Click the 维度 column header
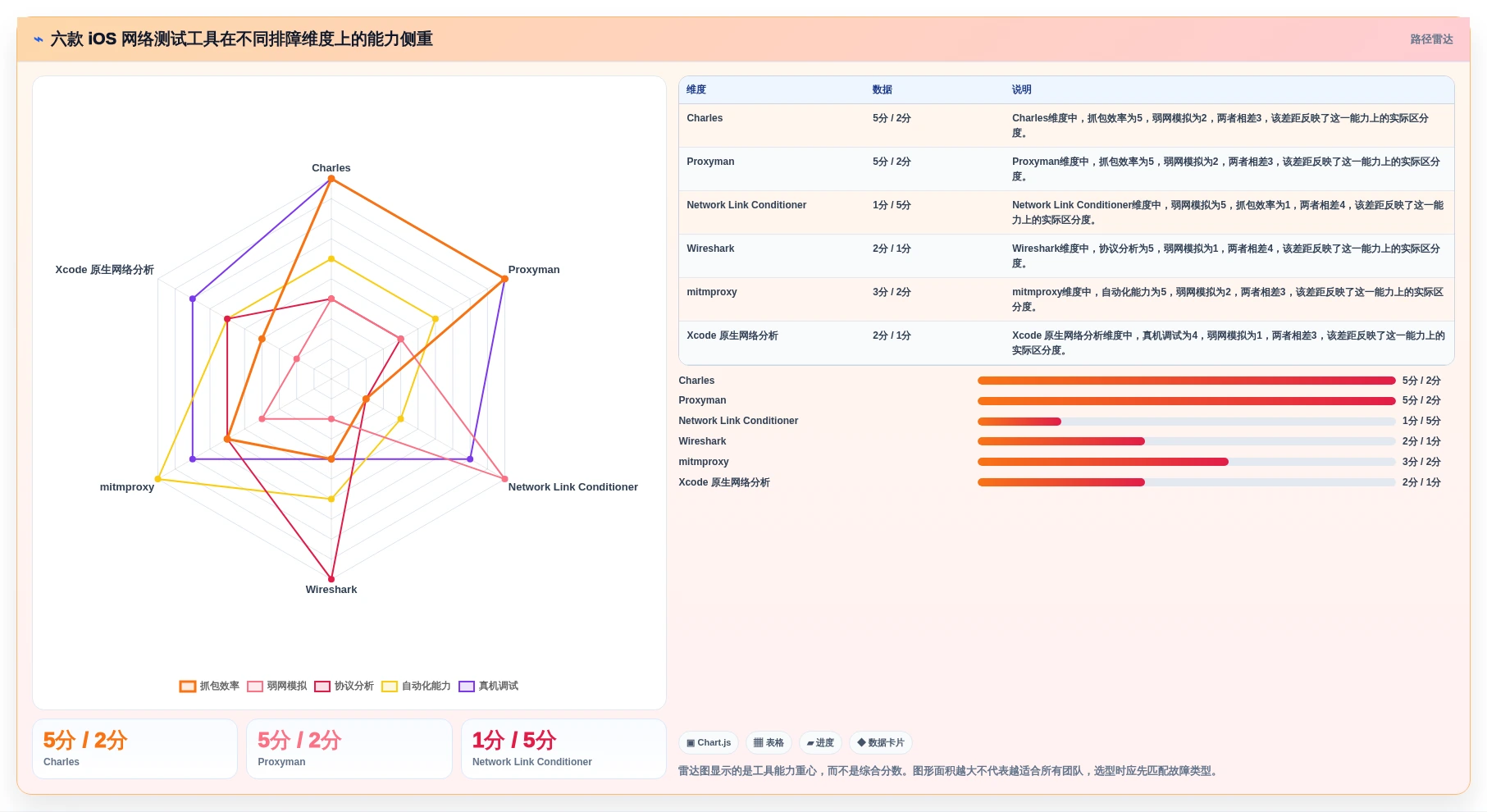Screen dimensions: 1487x812 pos(696,90)
